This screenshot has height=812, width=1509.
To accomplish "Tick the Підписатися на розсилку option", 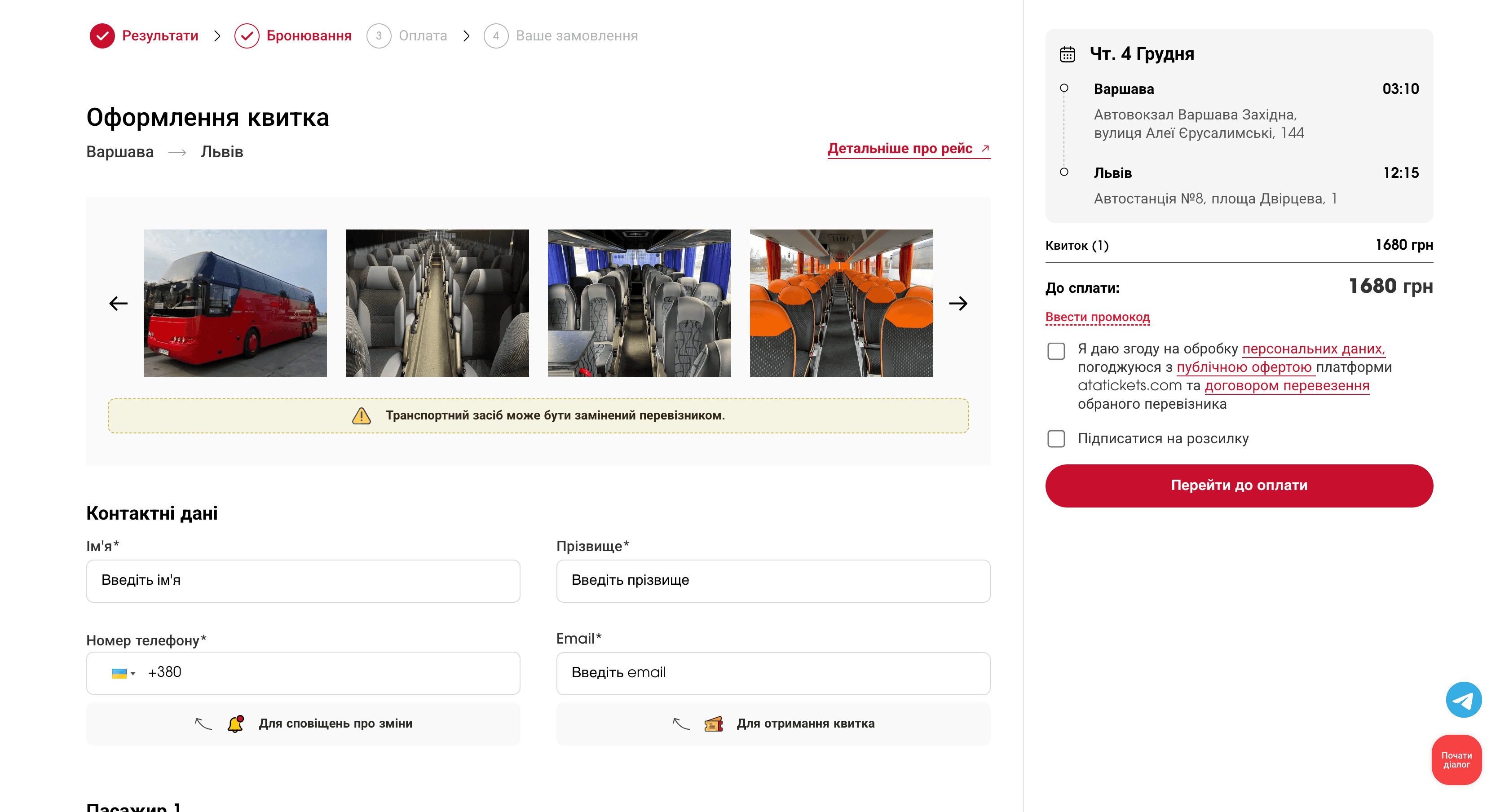I will 1057,438.
